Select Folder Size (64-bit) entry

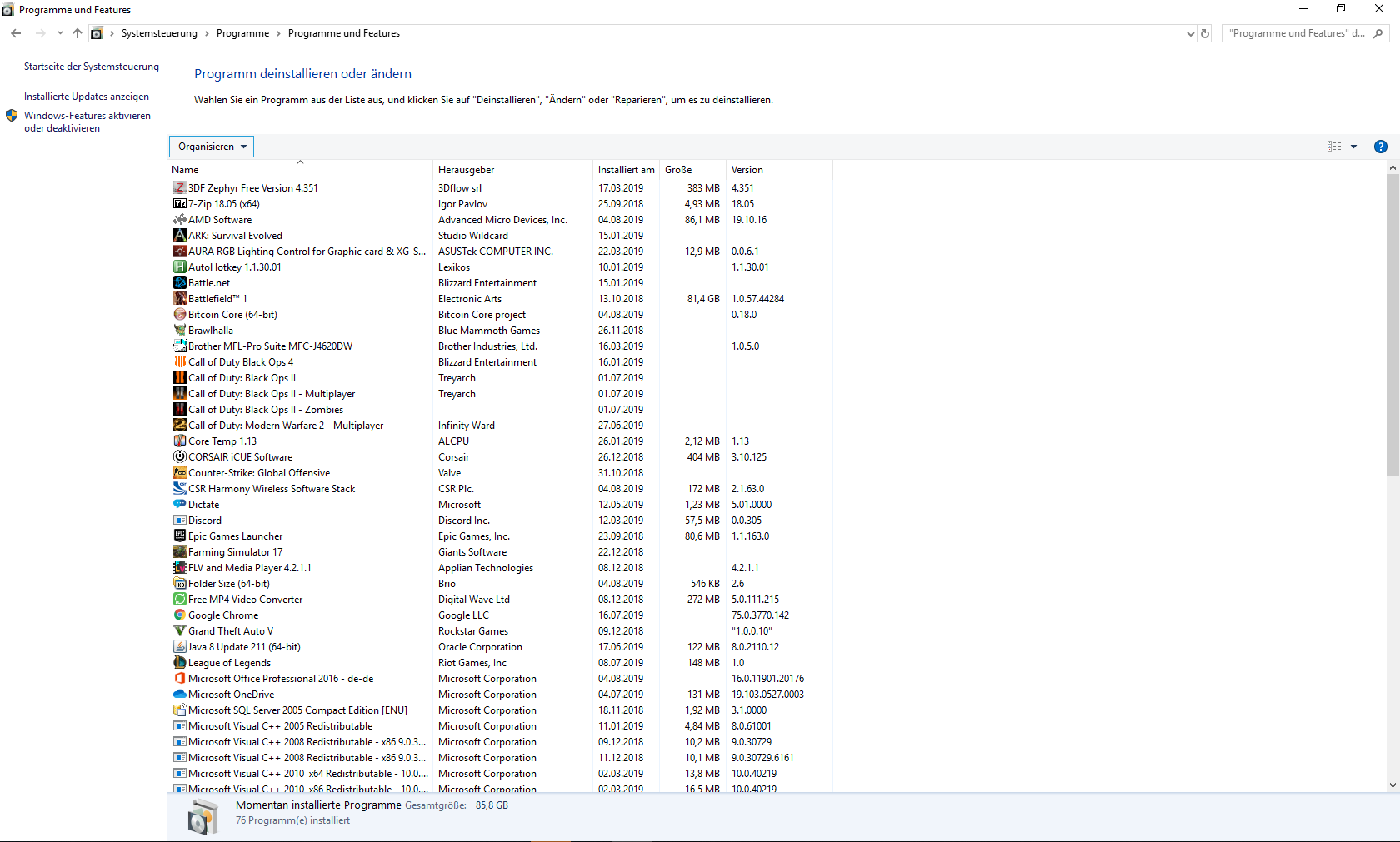(501, 584)
